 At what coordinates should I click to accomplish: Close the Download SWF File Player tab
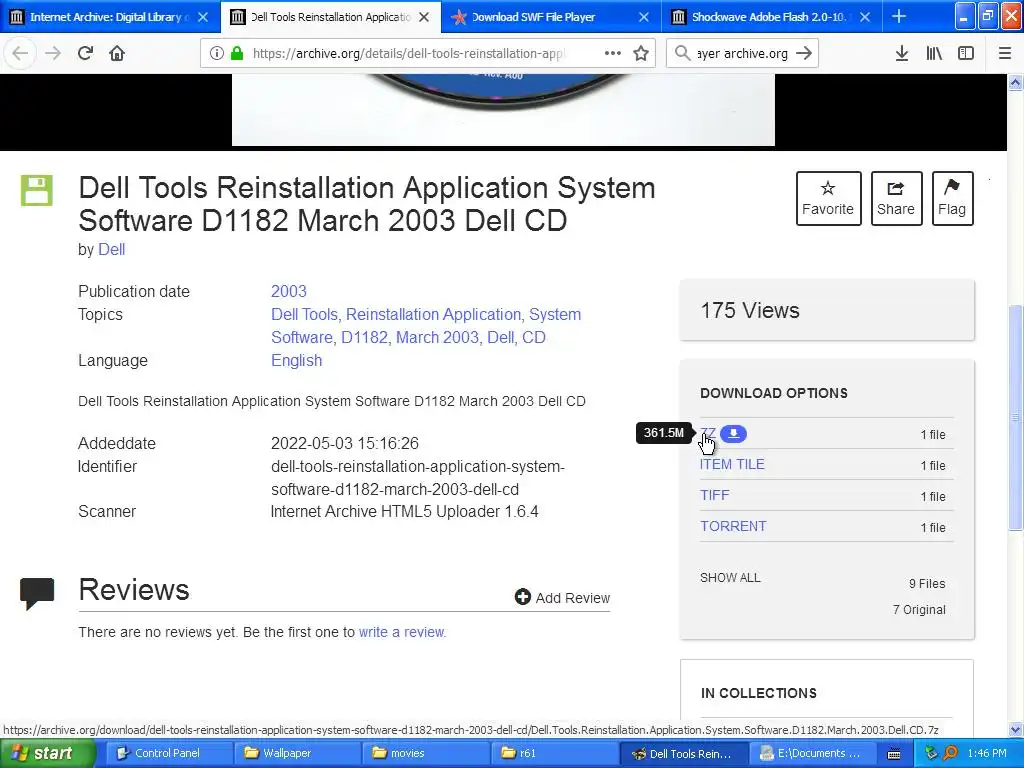pyautogui.click(x=644, y=17)
